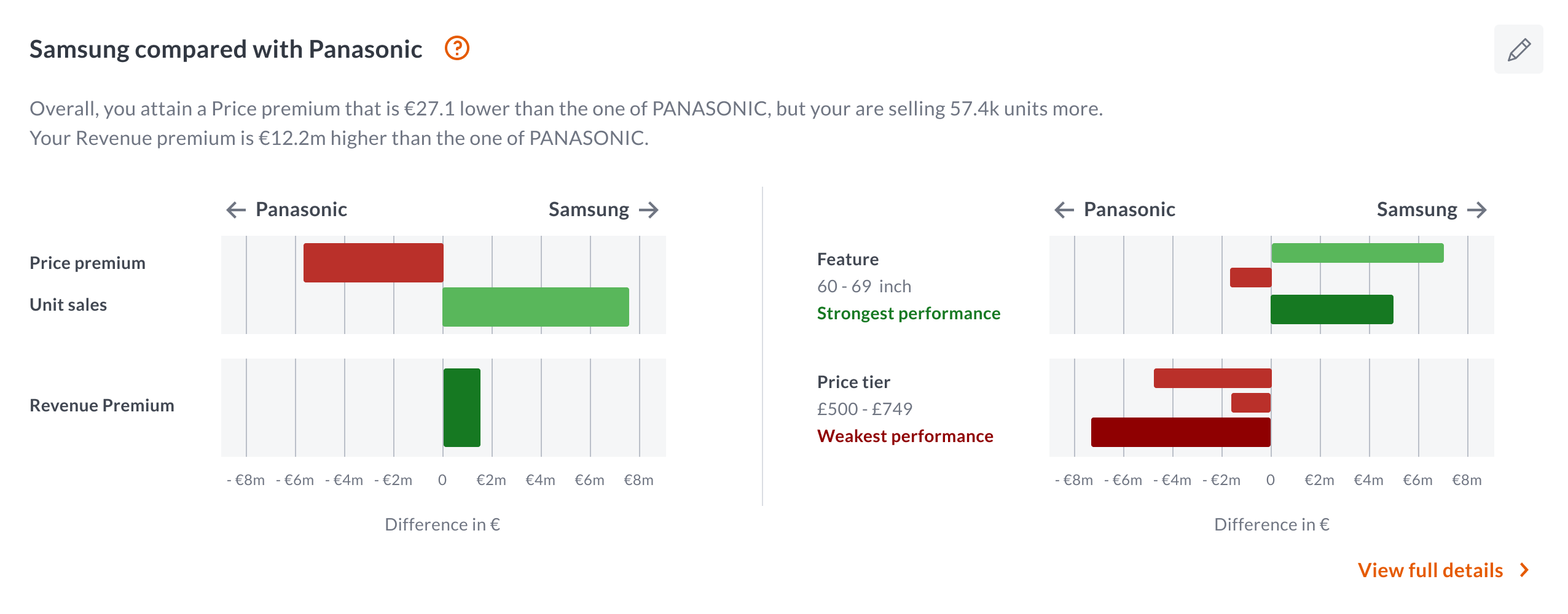Click the right arrow beside Samsung in right chart
Image resolution: width=1568 pixels, height=614 pixels.
coord(1477,210)
